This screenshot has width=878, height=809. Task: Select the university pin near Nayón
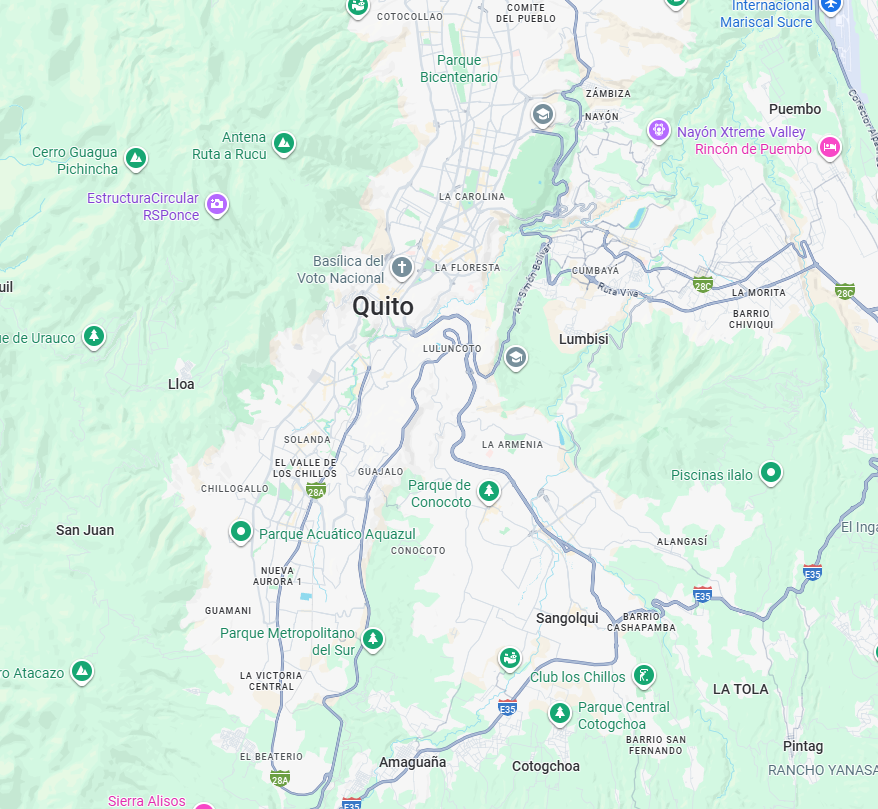click(x=542, y=115)
